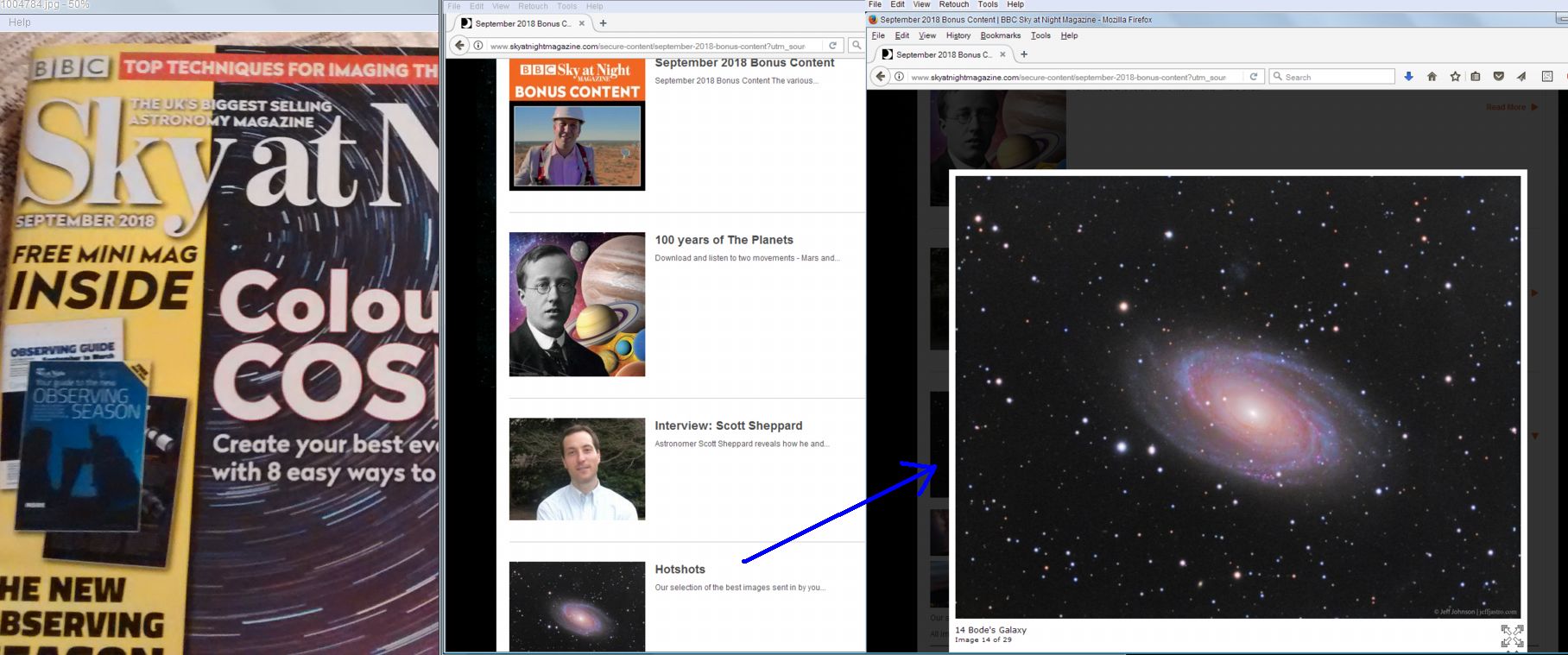Image resolution: width=1568 pixels, height=655 pixels.
Task: Close the September 2018 Bonus tab in middle browser
Action: coord(582,23)
